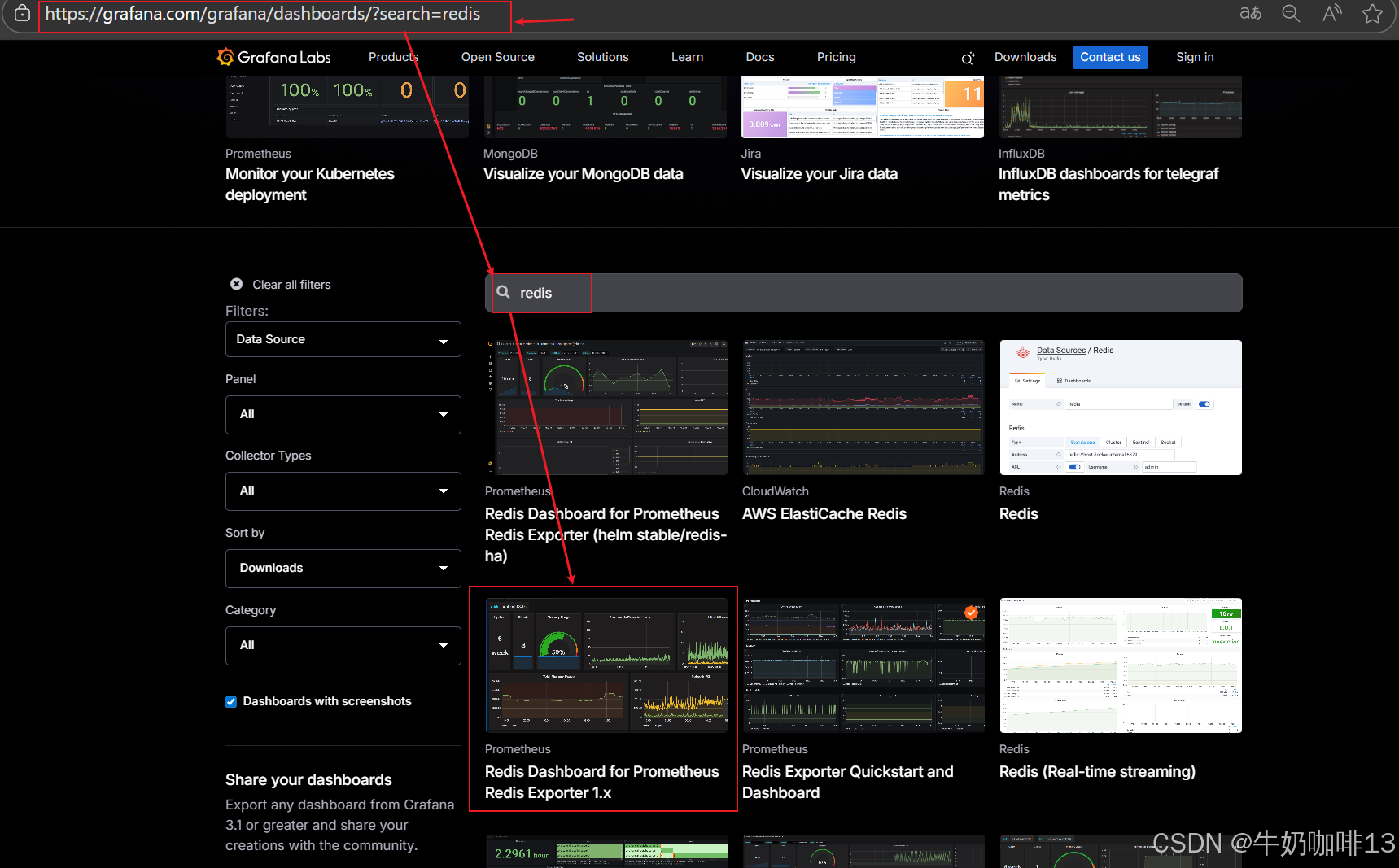
Task: Open the Data Source filter dropdown
Action: point(343,339)
